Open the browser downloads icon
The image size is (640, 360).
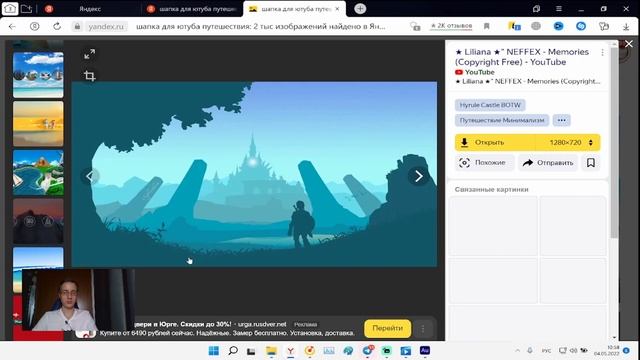click(x=626, y=27)
